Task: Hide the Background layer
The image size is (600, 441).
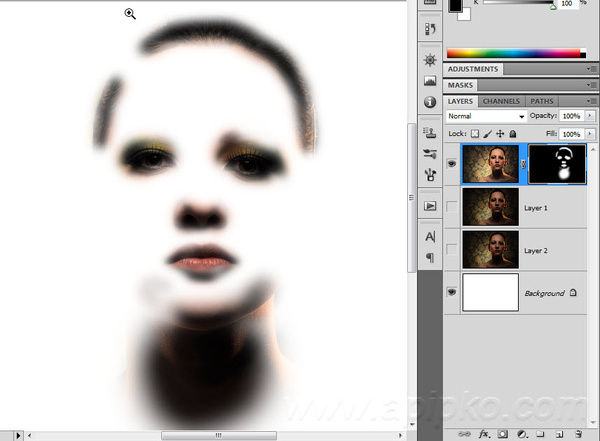Action: click(452, 292)
